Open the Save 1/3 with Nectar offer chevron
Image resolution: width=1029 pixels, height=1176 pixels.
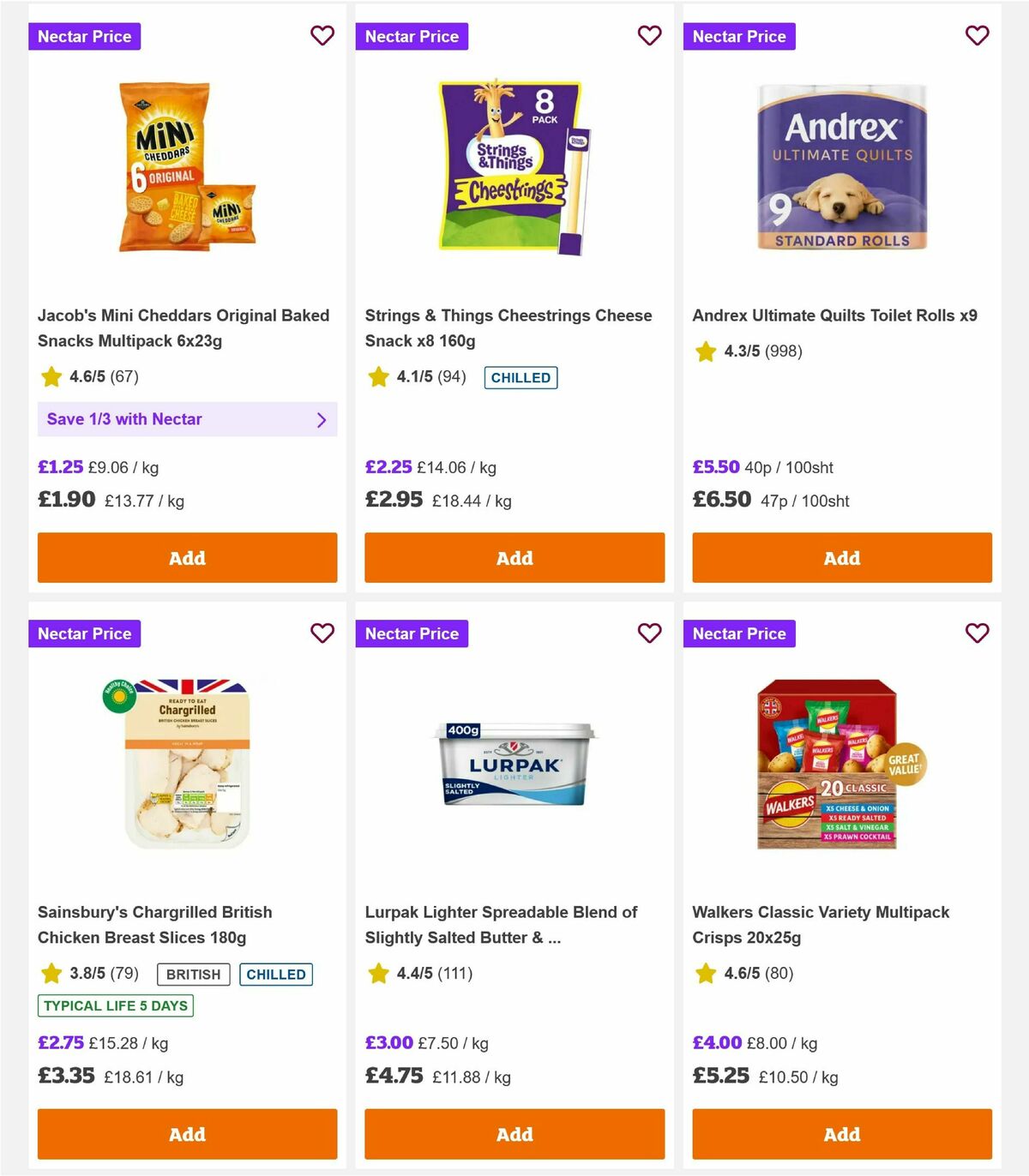click(x=322, y=419)
